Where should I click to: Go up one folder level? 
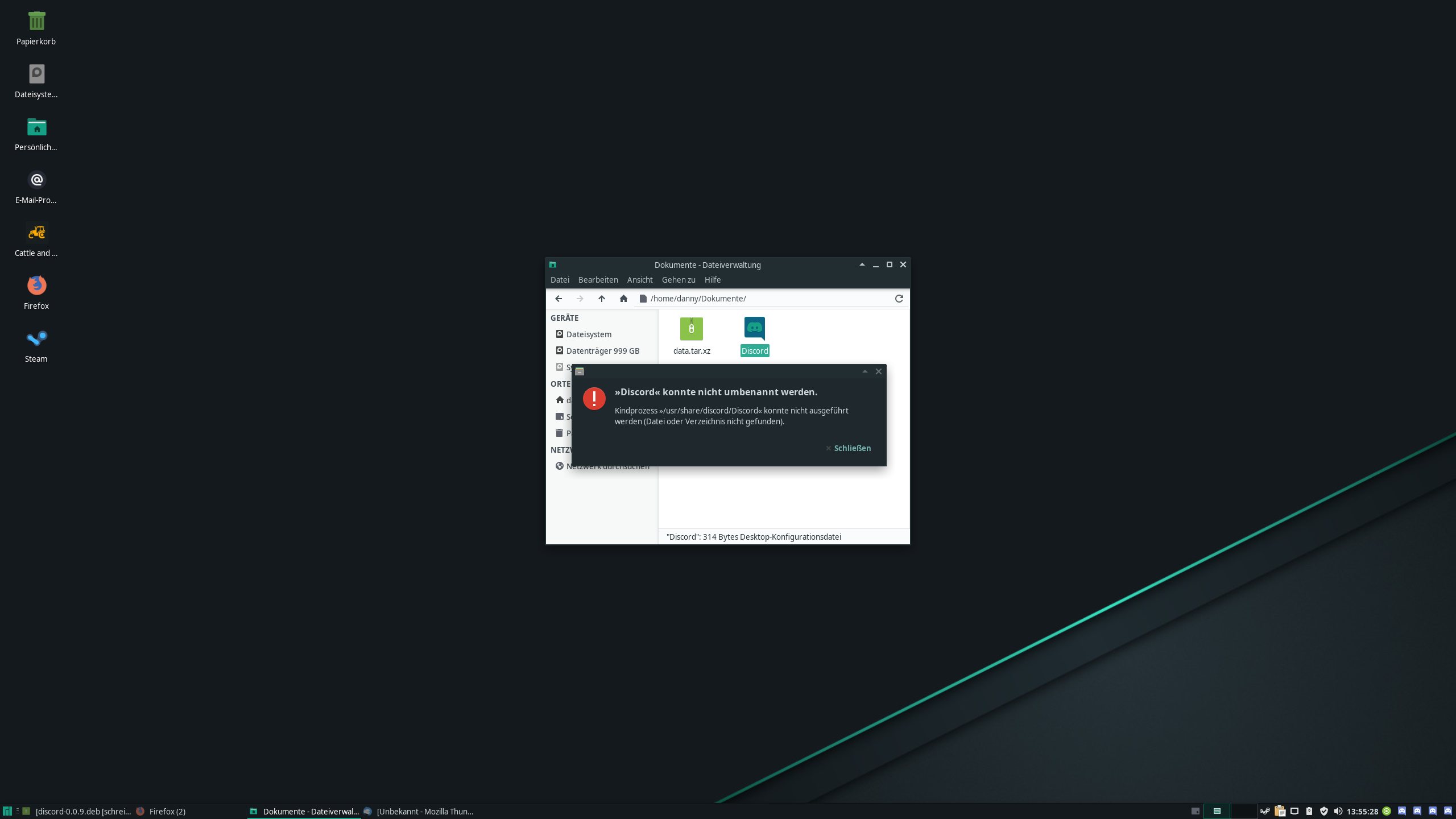601,299
